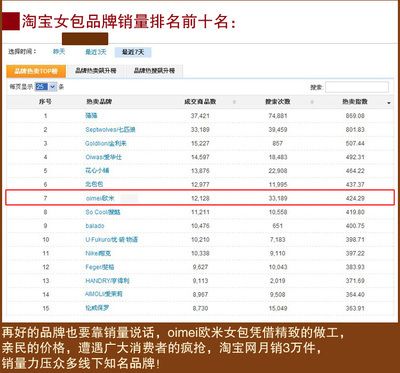400x373 pixels.
Task: Select the 昨天 time range
Action: point(59,52)
